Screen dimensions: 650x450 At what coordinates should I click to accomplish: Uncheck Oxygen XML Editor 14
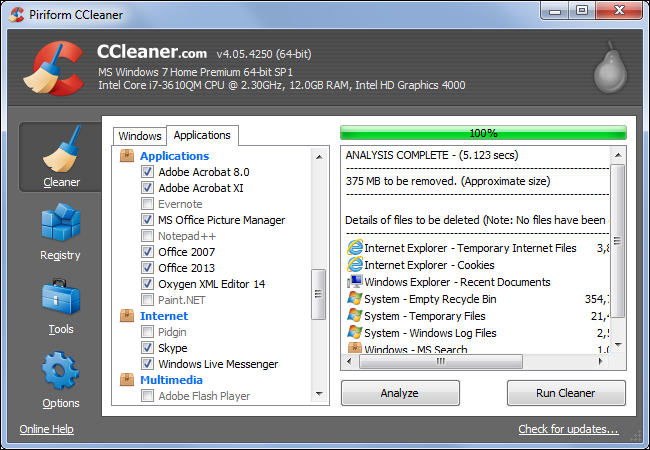(x=147, y=283)
